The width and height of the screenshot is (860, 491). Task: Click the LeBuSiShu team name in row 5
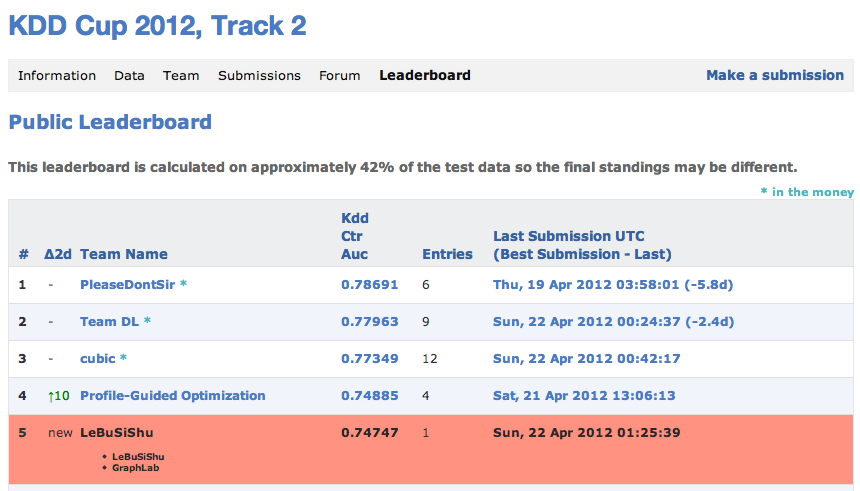(117, 432)
